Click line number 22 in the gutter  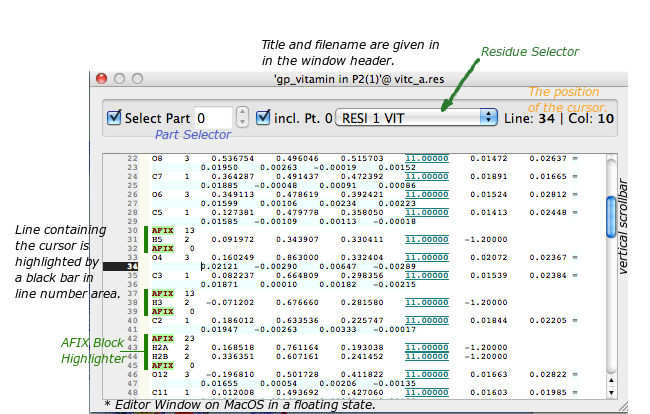132,158
